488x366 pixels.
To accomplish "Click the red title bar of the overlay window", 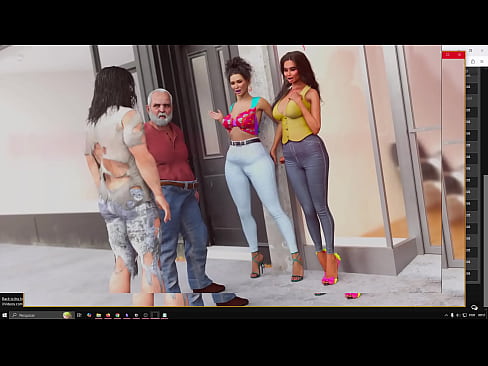I will [x=453, y=55].
